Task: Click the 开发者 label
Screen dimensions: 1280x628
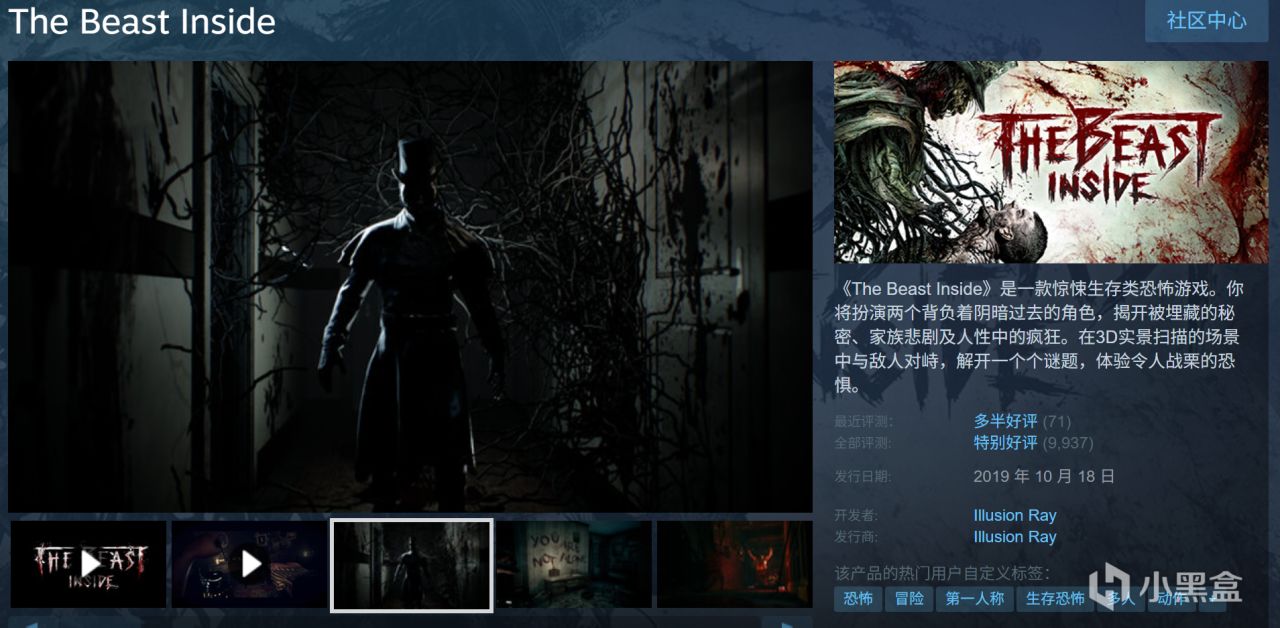Action: click(x=856, y=516)
